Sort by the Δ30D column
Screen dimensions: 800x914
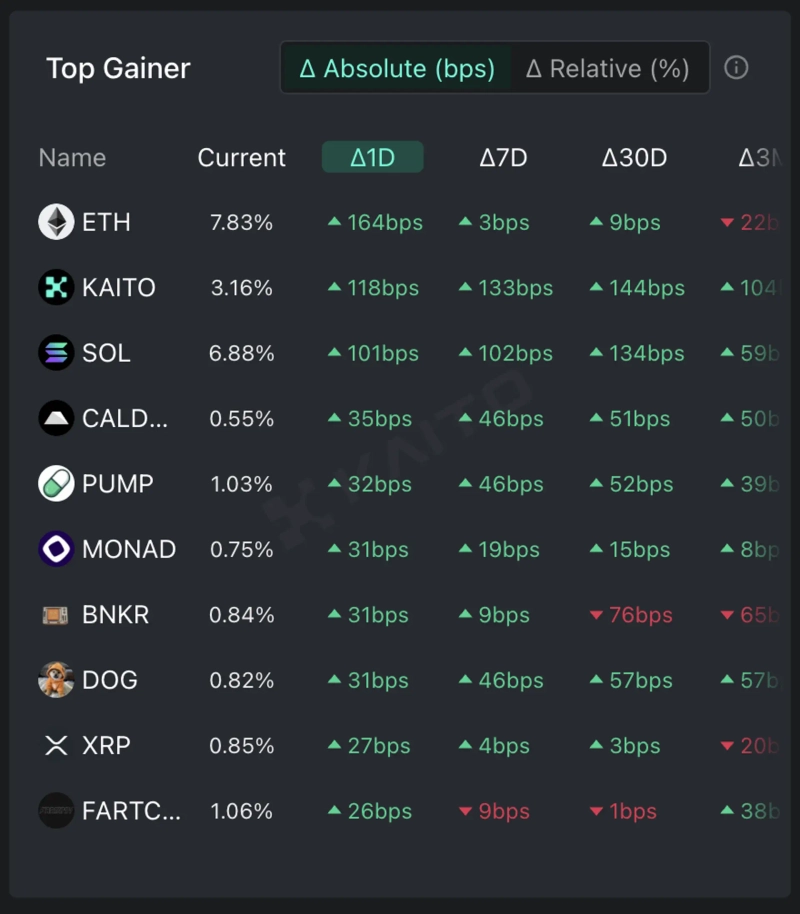634,158
